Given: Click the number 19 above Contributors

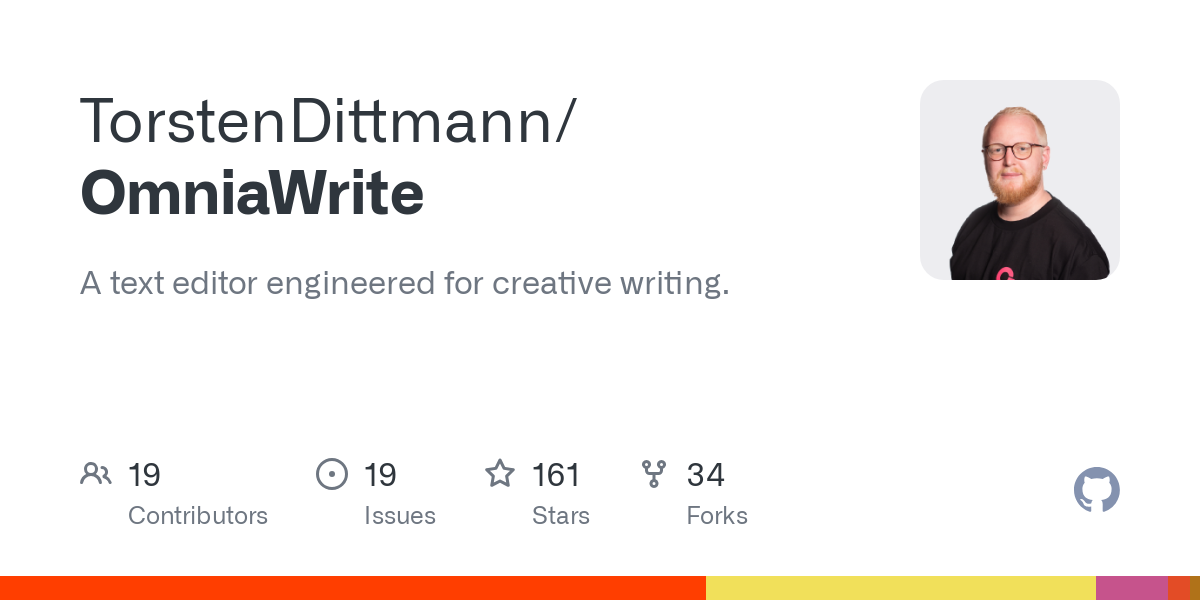Looking at the screenshot, I should pos(145,474).
